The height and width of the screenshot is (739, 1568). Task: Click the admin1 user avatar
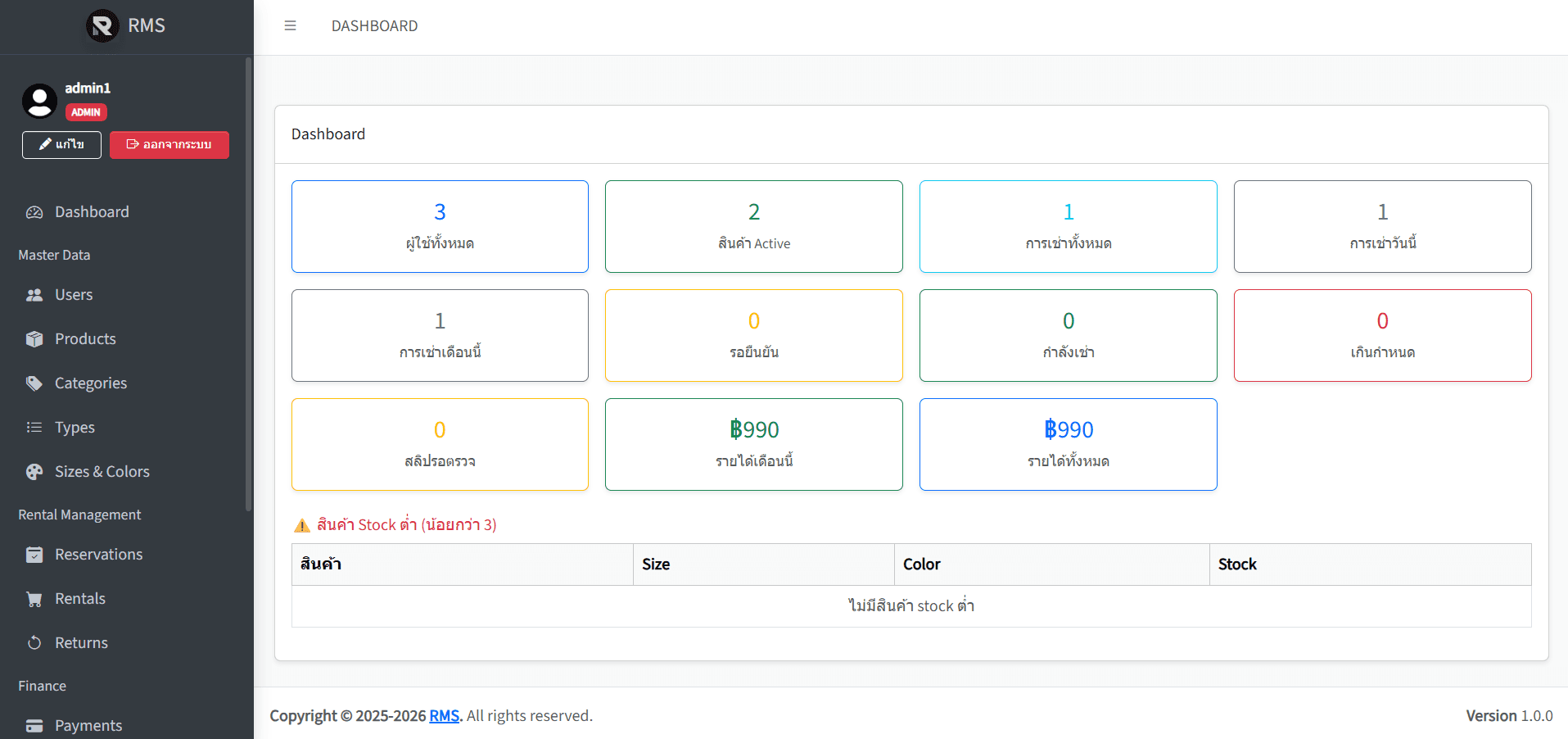(39, 101)
